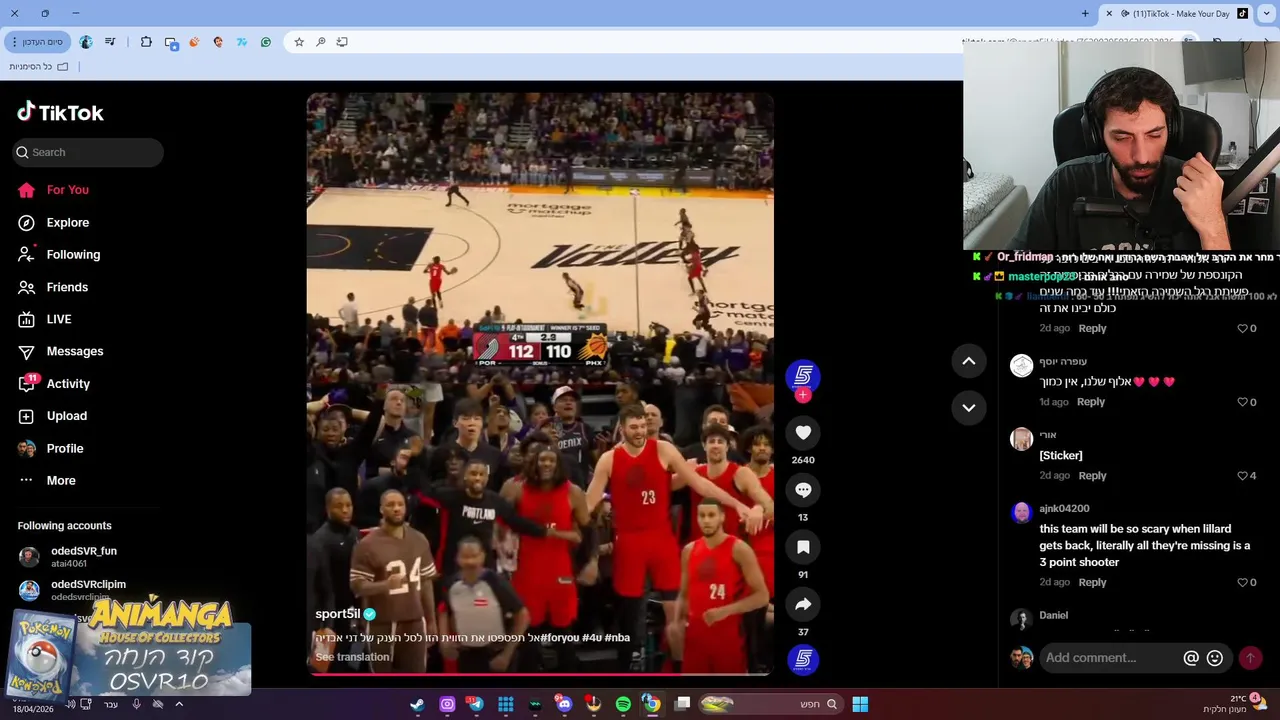The image size is (1280, 720).
Task: Open Activity notifications
Action: click(68, 383)
